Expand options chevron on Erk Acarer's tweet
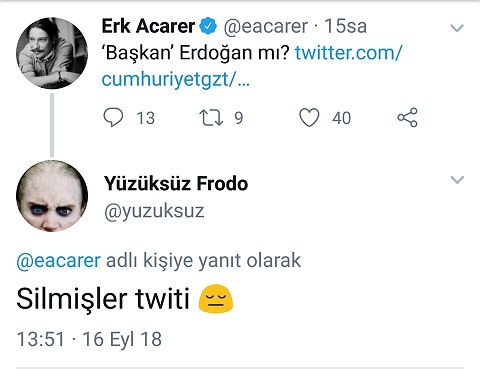This screenshot has width=480, height=371. click(457, 28)
